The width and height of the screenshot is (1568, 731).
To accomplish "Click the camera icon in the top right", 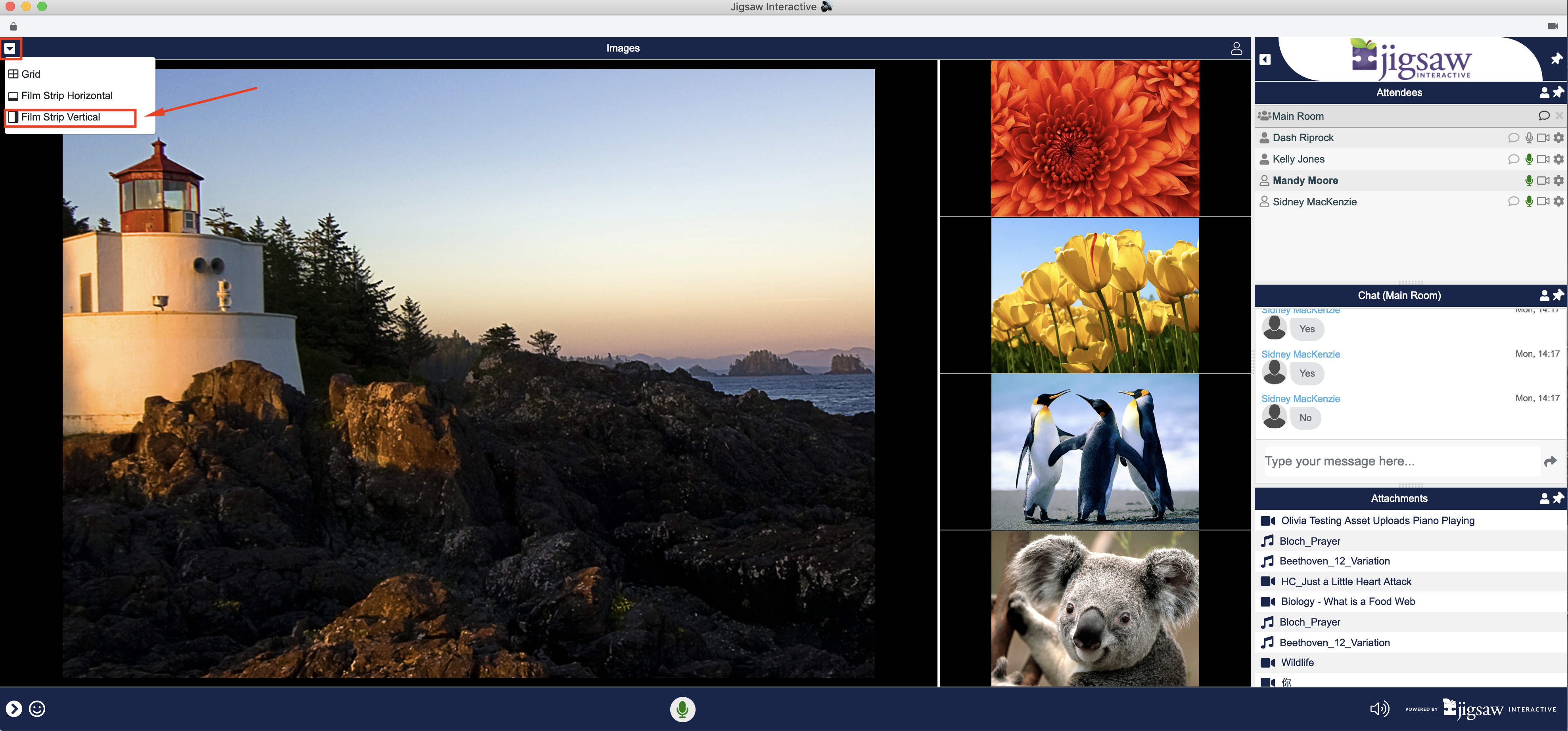I will click(1552, 26).
